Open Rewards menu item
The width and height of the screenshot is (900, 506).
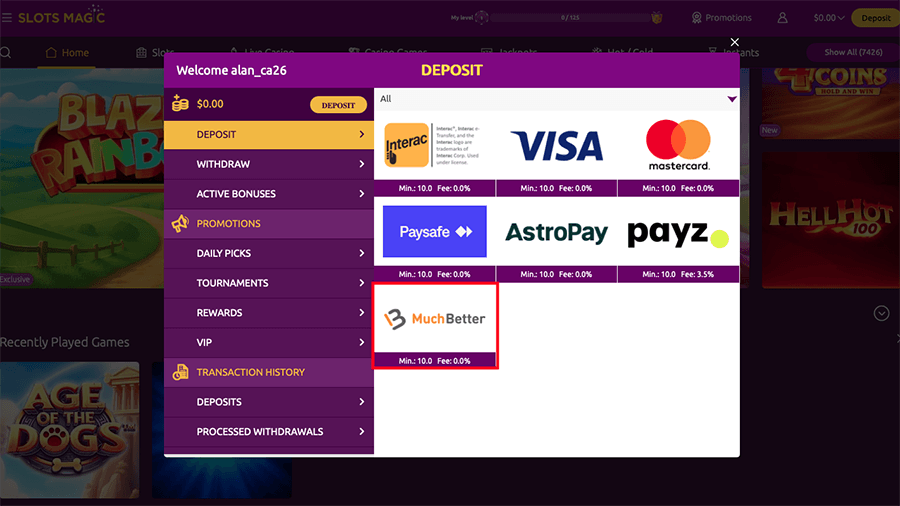coord(269,313)
